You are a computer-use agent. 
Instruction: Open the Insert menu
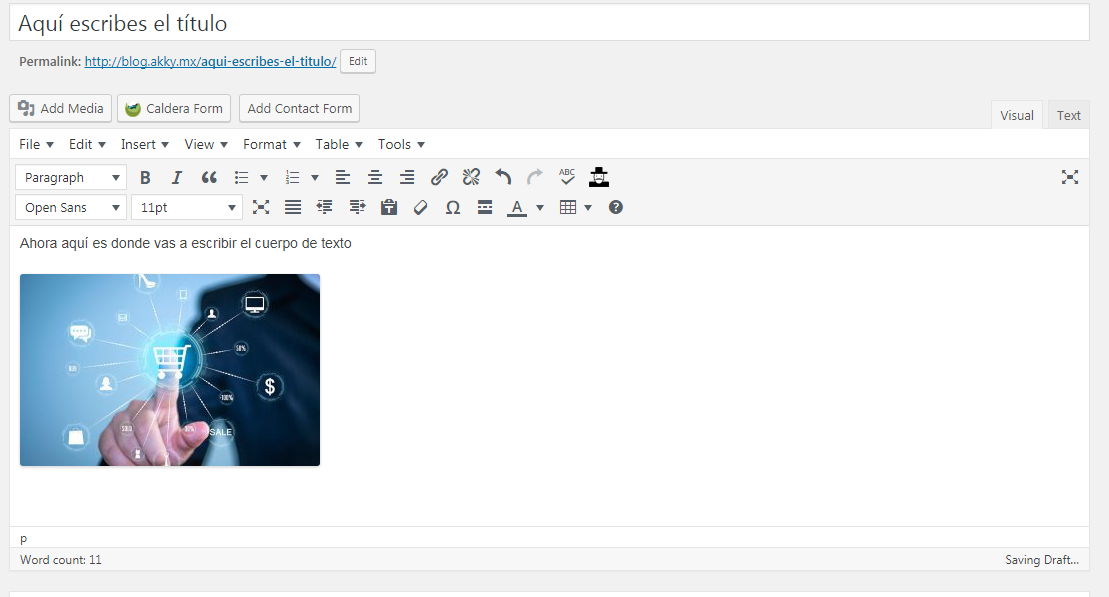pos(145,144)
